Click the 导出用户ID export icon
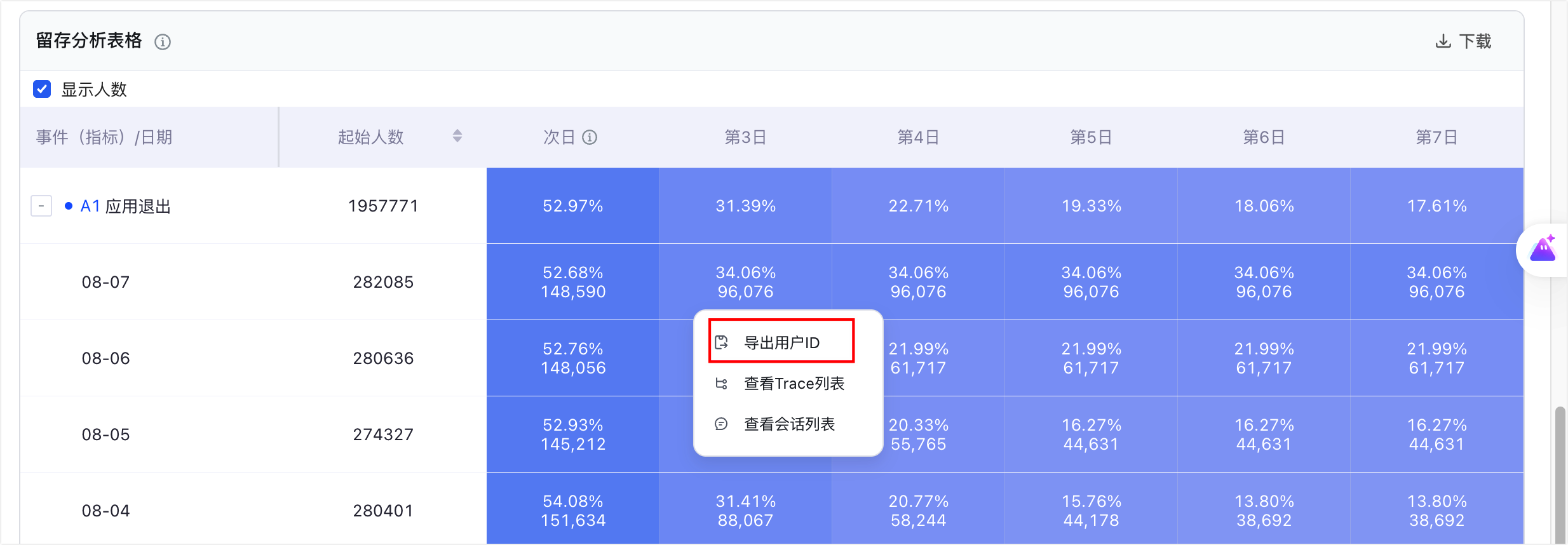 pyautogui.click(x=722, y=342)
